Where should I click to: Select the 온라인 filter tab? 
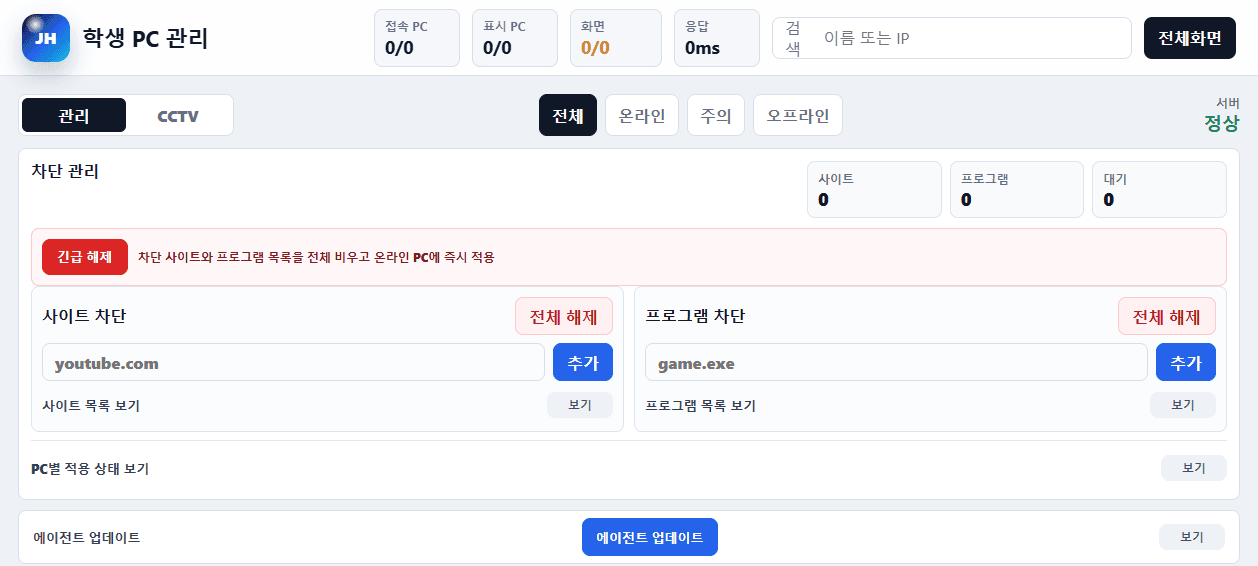pos(642,115)
